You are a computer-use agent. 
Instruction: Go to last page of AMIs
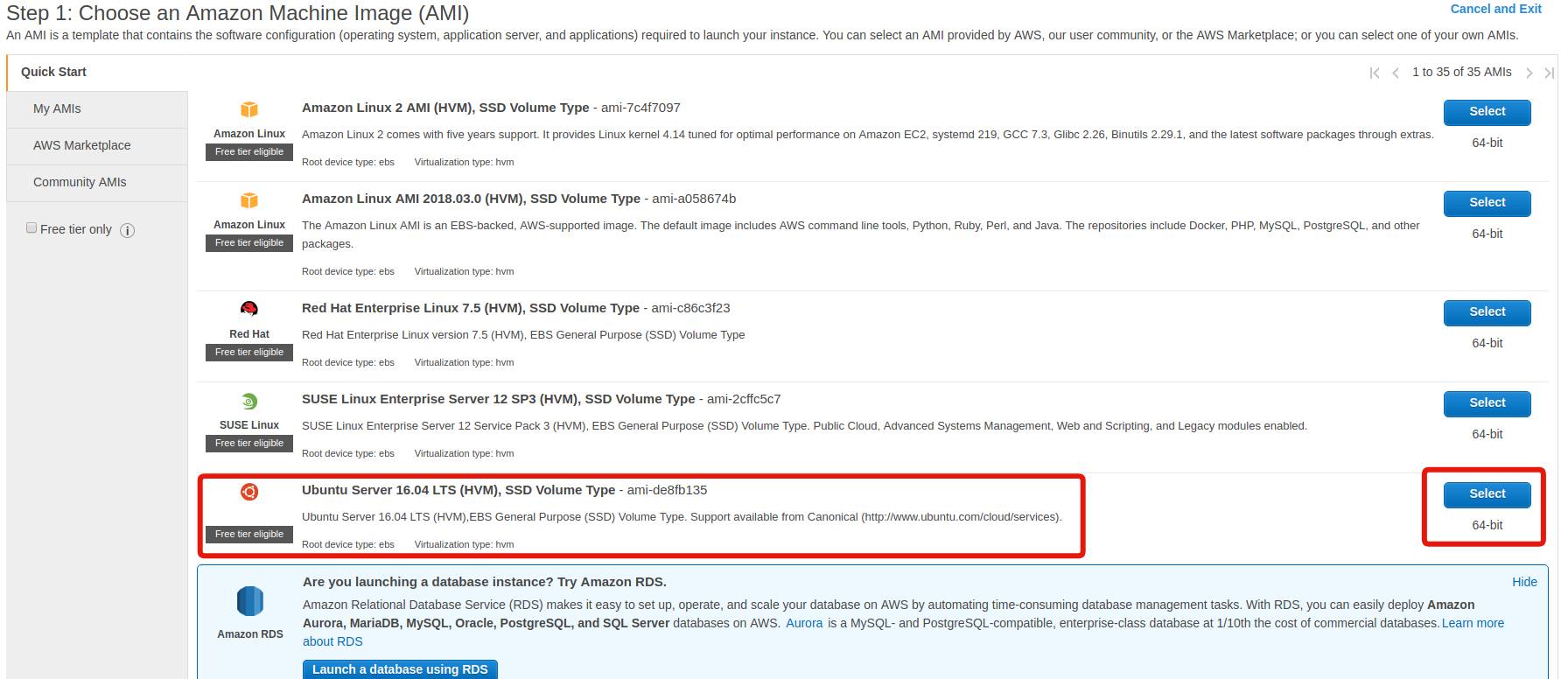(x=1550, y=73)
